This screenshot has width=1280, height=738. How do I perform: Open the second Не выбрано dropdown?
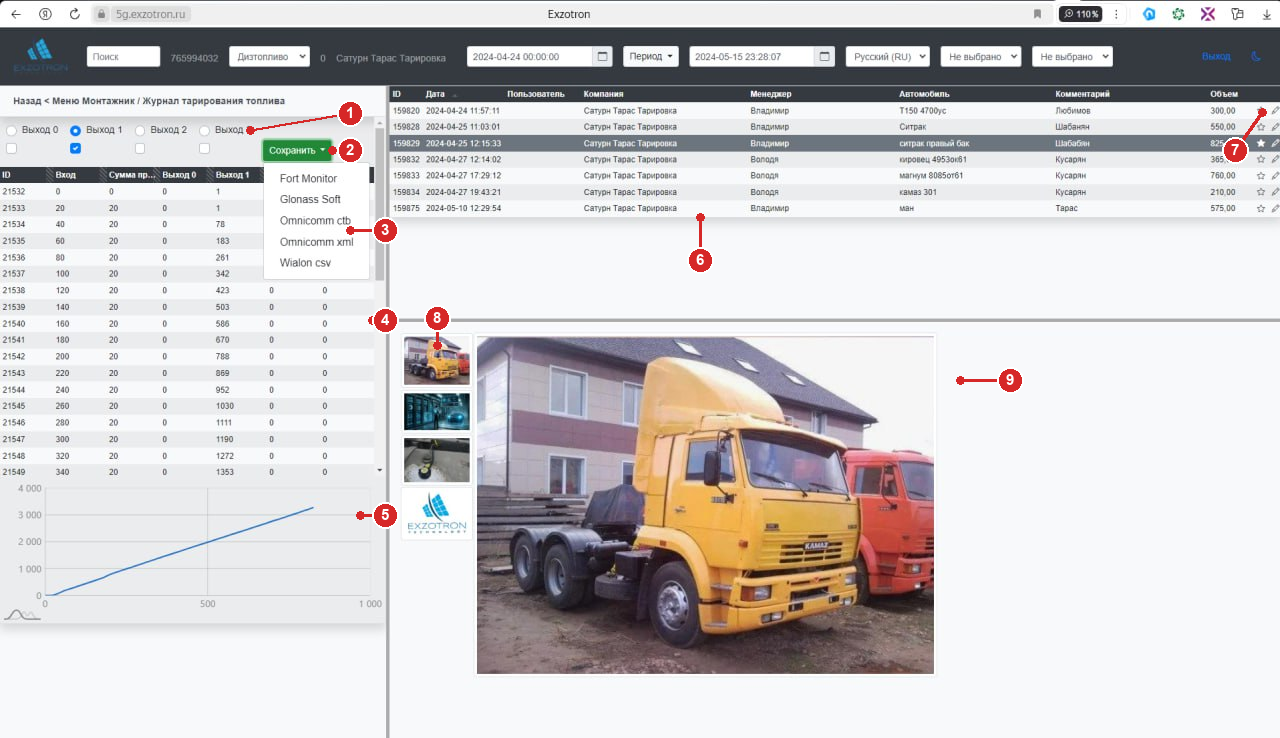(1072, 57)
